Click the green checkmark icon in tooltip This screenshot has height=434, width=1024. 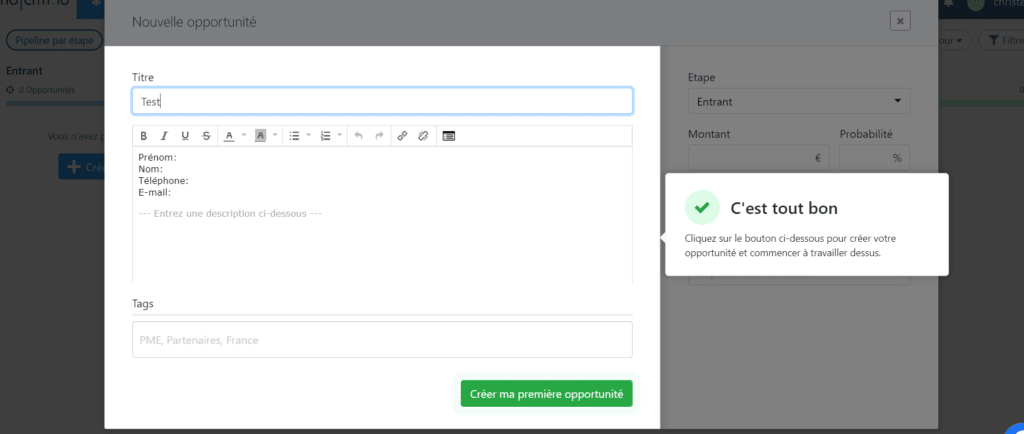(x=702, y=208)
